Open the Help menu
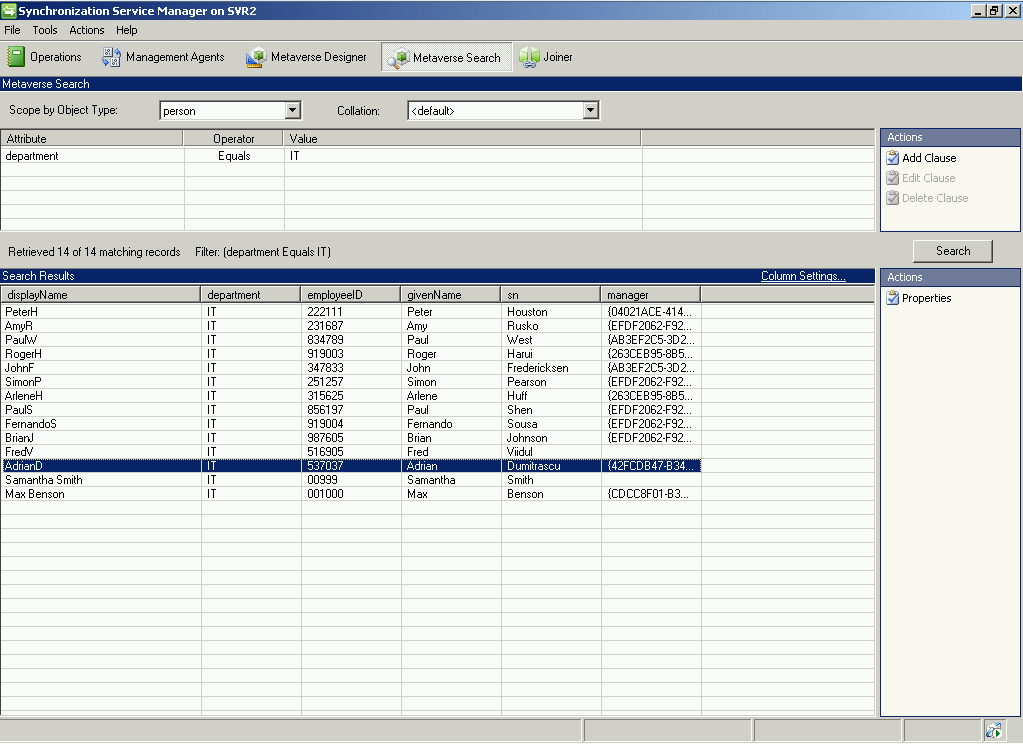The width and height of the screenshot is (1023, 744). point(127,30)
